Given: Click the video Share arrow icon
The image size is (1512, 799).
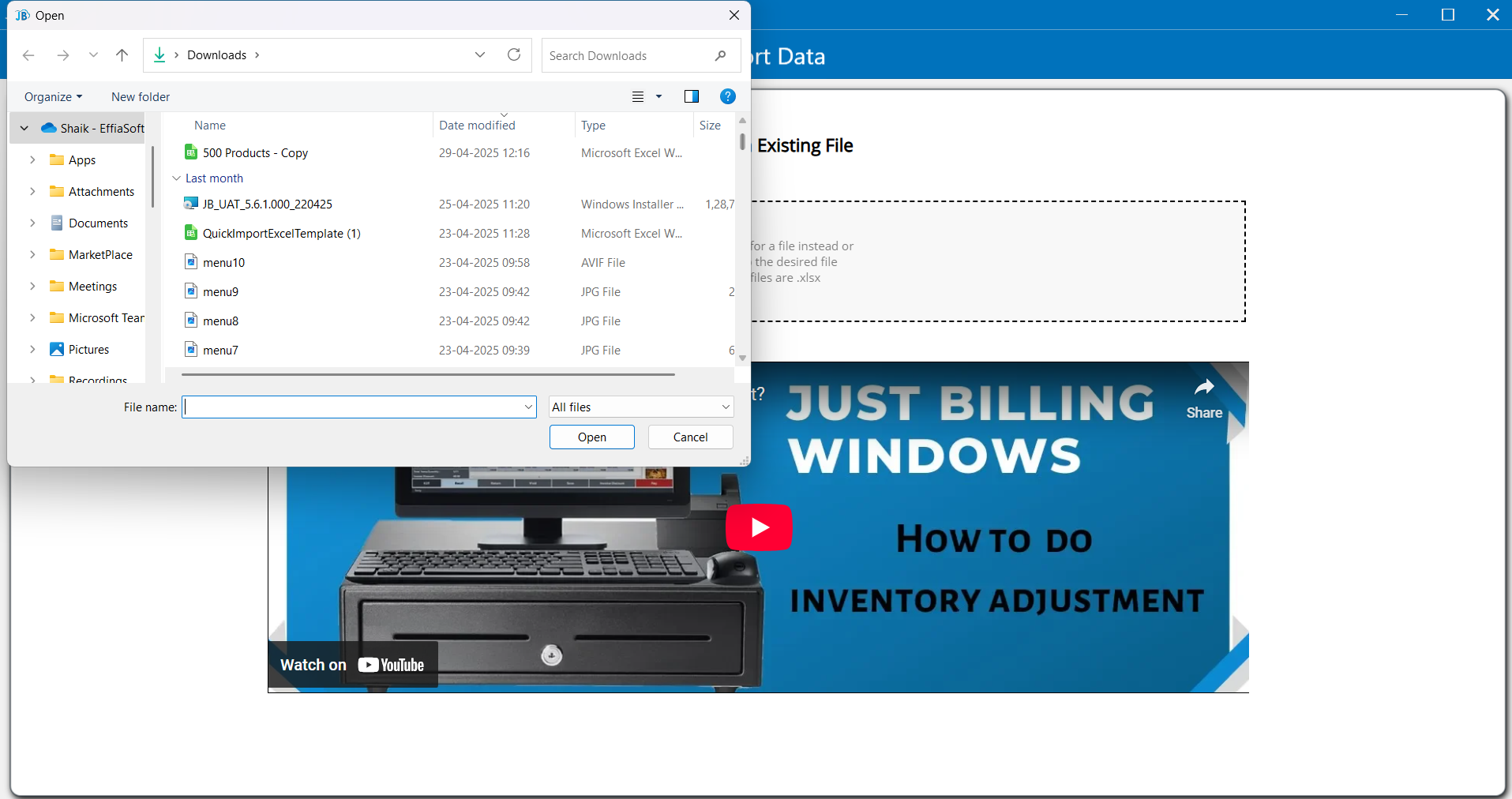Looking at the screenshot, I should point(1203,388).
